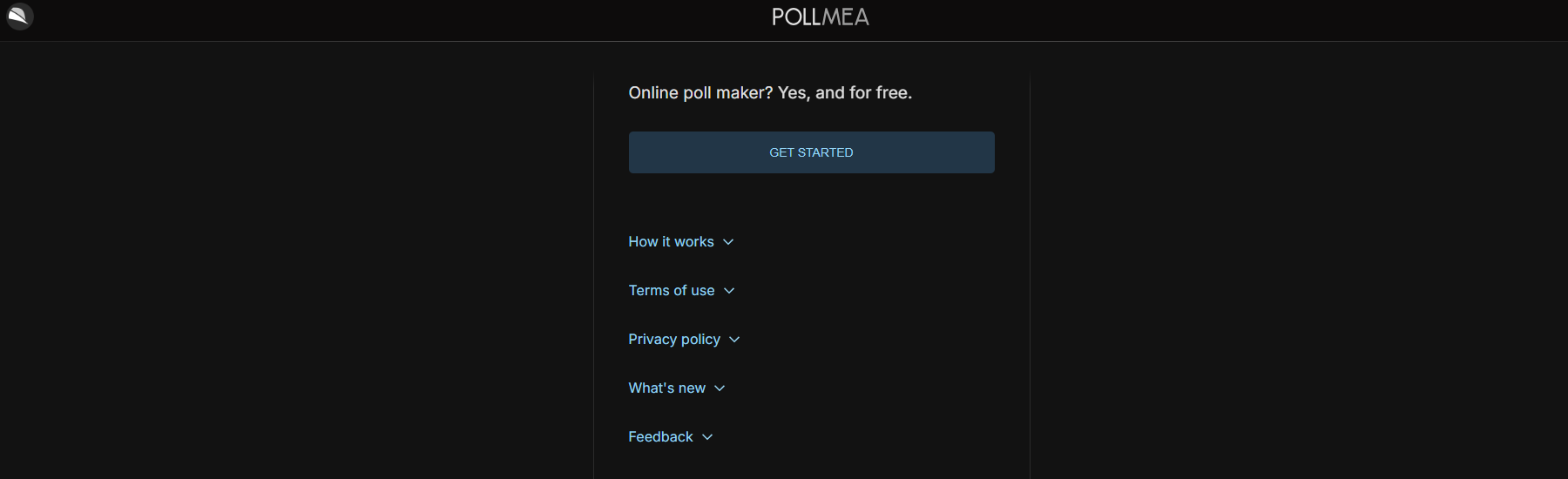Select the Privacy policy link label
This screenshot has width=1568, height=479.
[x=674, y=340]
